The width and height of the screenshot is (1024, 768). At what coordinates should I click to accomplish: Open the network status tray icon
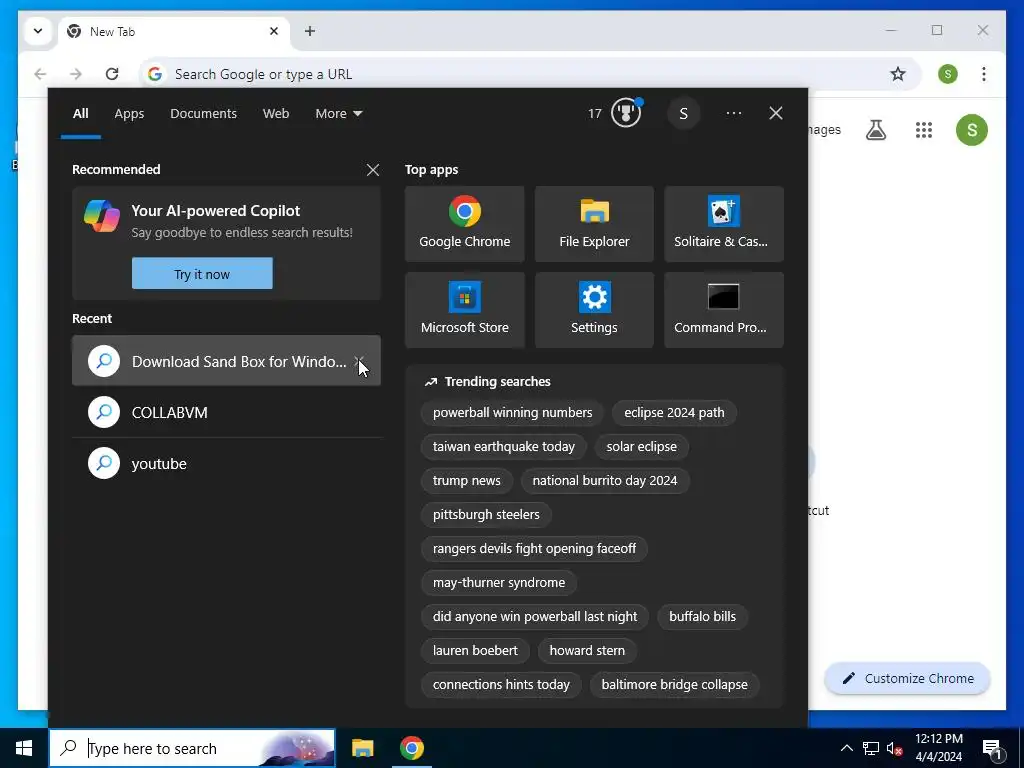click(x=871, y=748)
